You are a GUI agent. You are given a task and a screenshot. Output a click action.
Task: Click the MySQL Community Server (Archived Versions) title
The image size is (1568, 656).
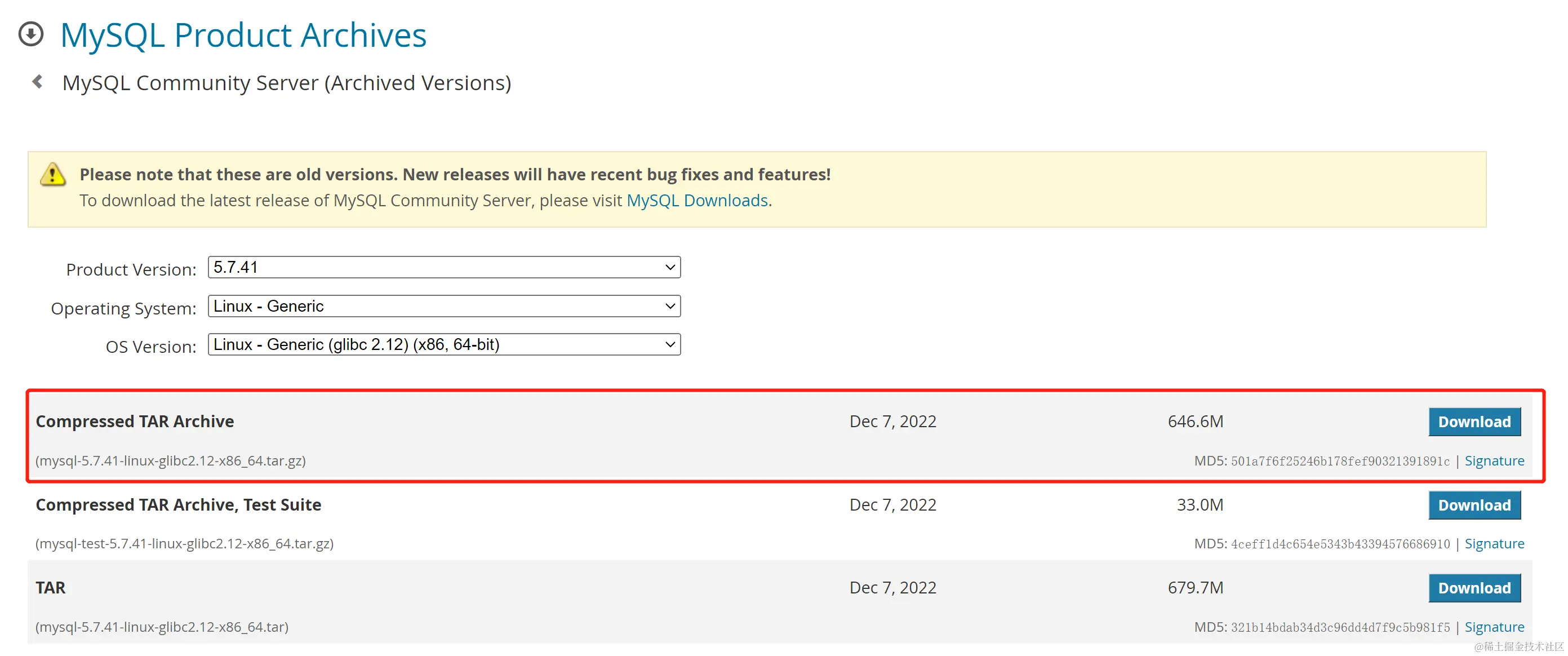(287, 83)
